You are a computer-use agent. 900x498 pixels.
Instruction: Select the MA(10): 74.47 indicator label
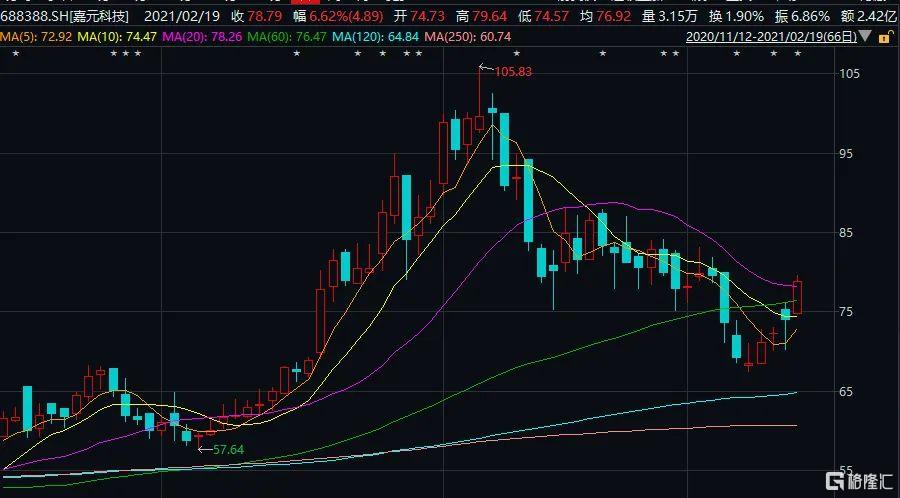click(x=118, y=37)
